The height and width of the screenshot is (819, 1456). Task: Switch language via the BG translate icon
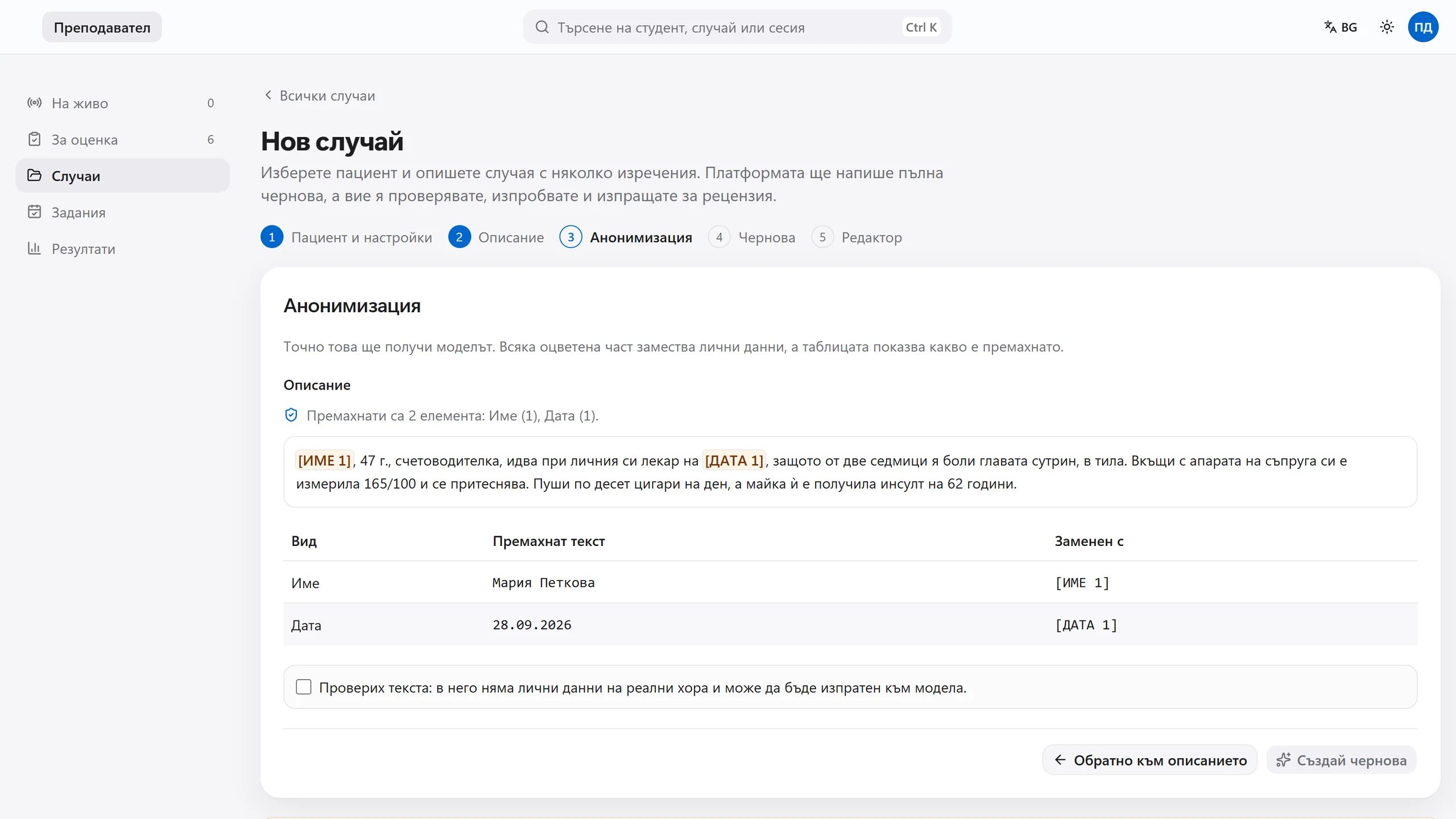tap(1341, 27)
